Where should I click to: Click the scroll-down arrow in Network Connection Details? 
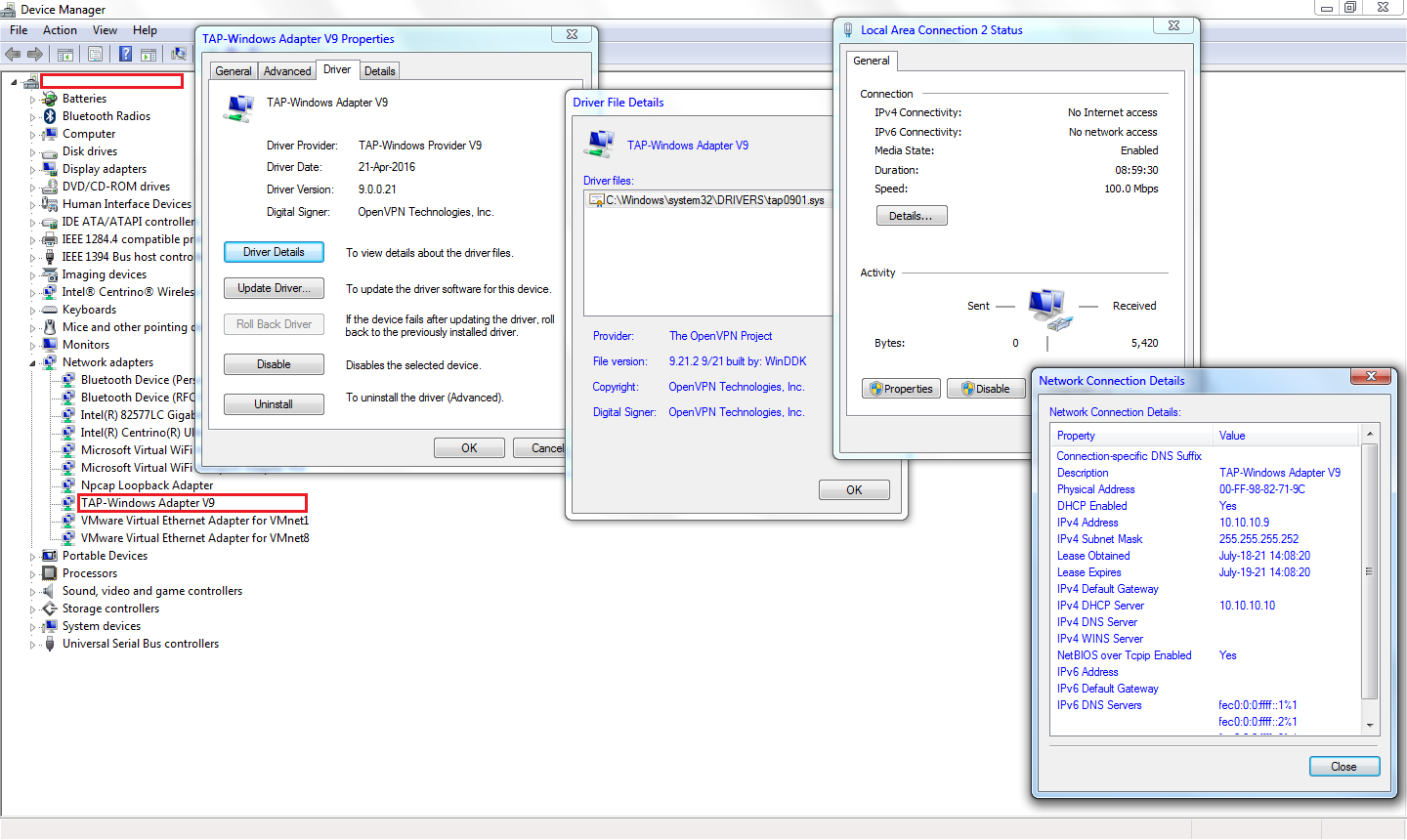point(1370,726)
